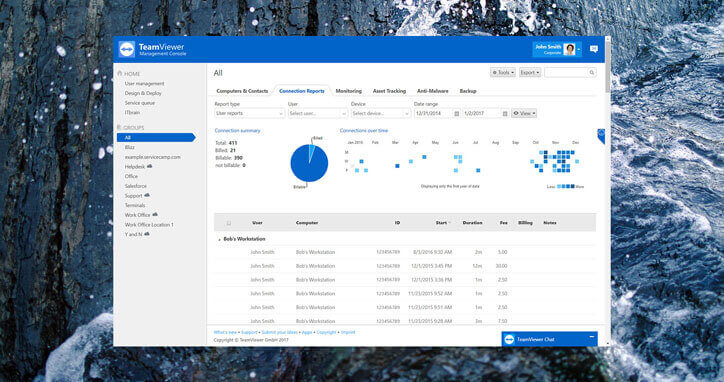Open the chat speech-bubble icon in header
The height and width of the screenshot is (382, 724).
point(594,49)
